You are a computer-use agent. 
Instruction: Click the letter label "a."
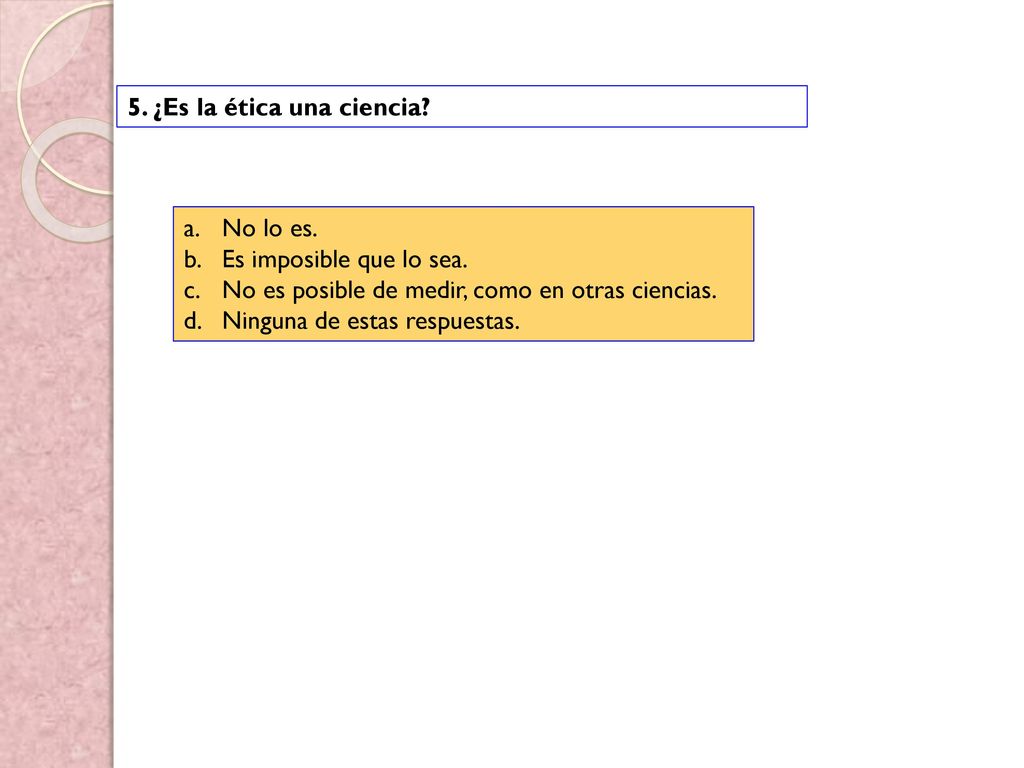(191, 230)
